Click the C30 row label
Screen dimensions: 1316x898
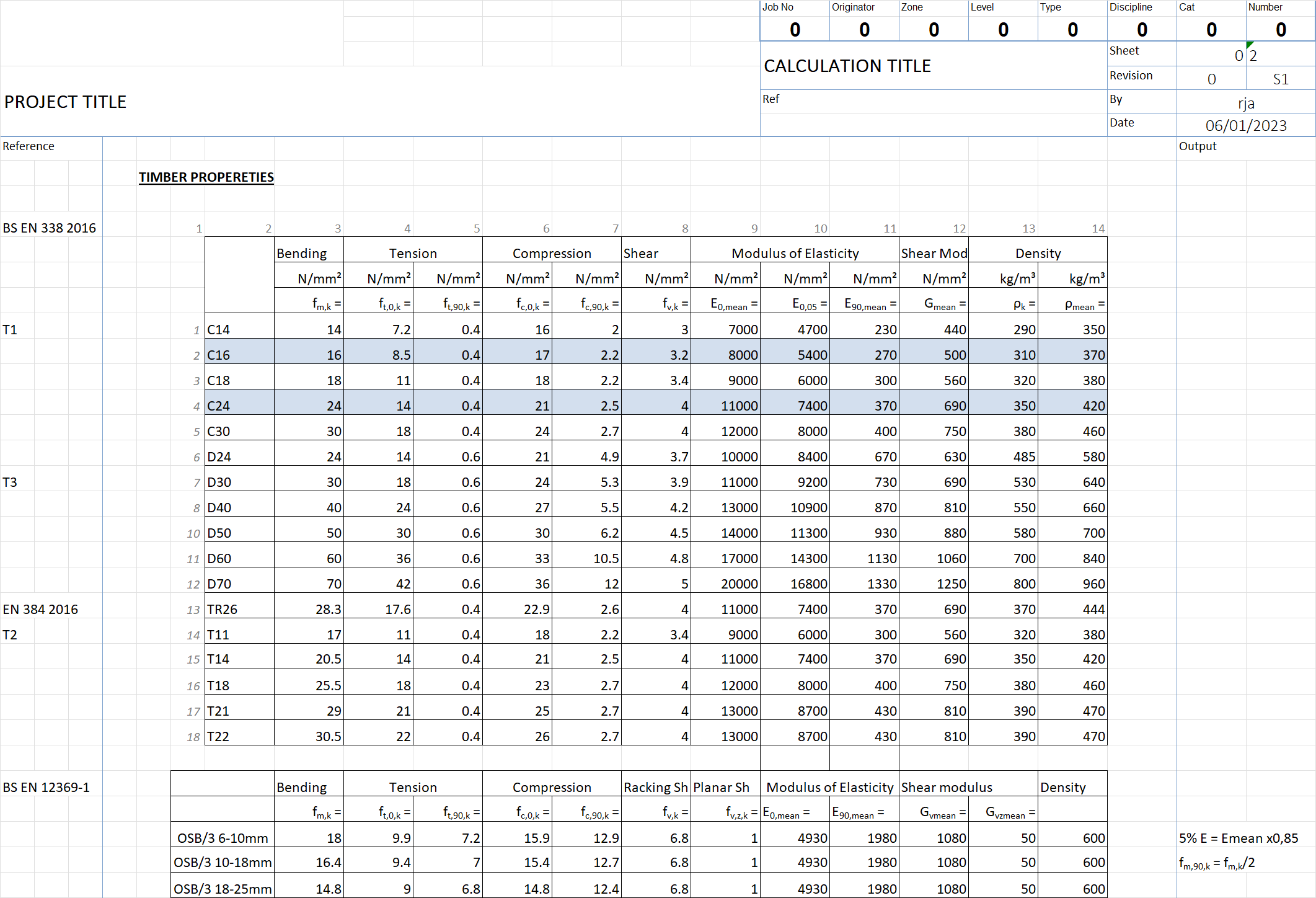pos(239,431)
